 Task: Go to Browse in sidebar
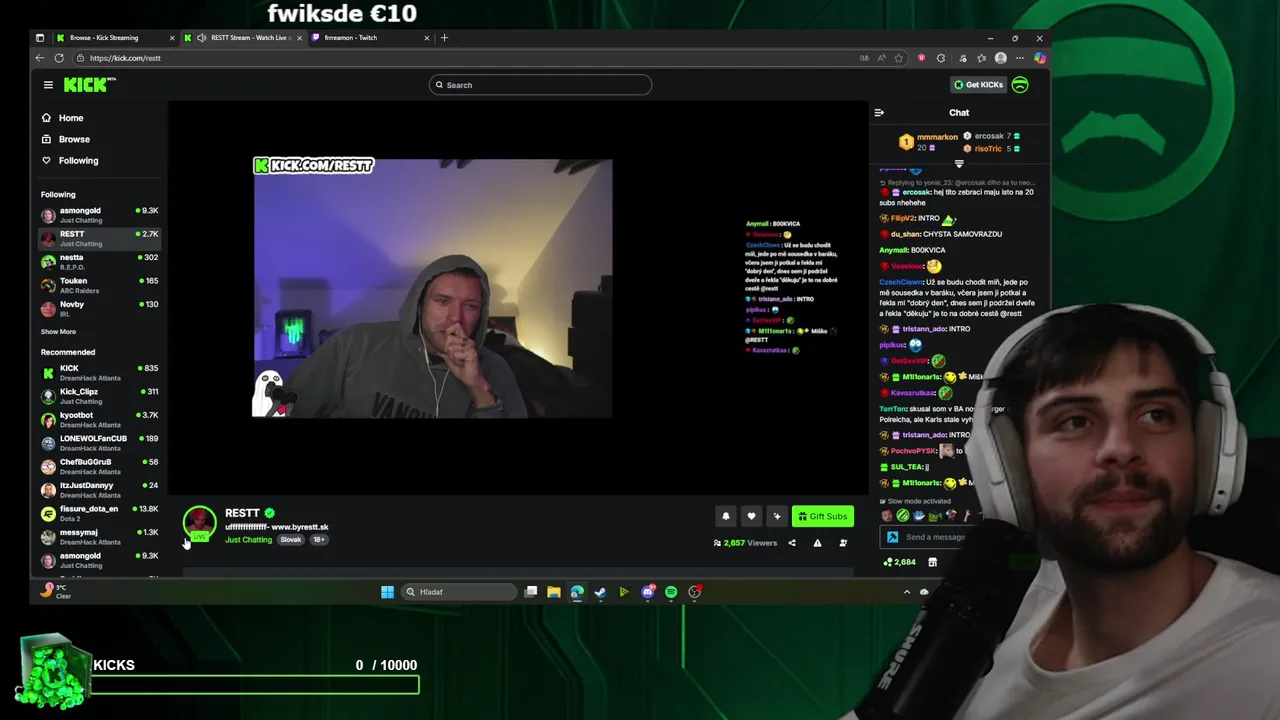pyautogui.click(x=66, y=139)
